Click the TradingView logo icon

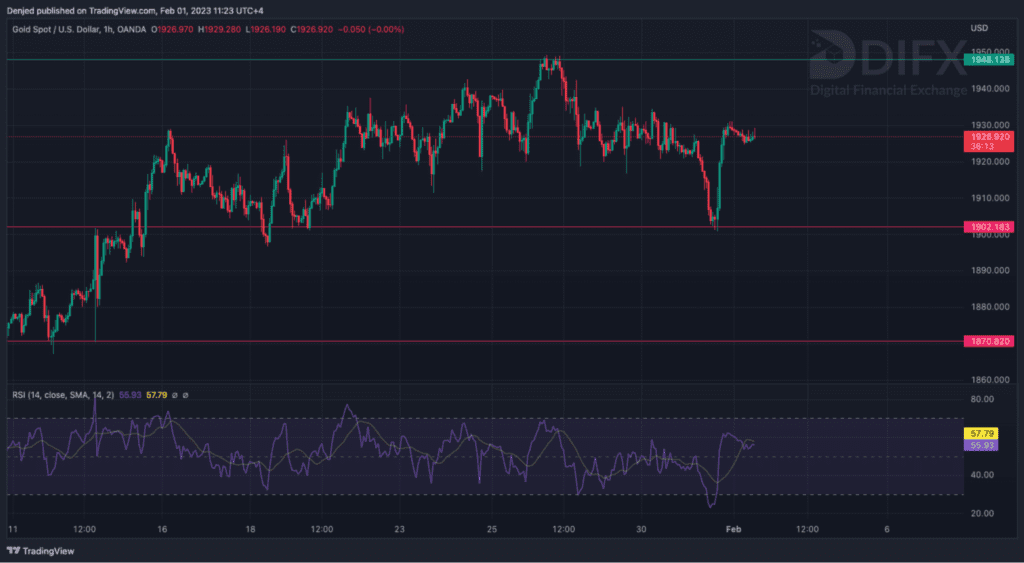coord(14,551)
